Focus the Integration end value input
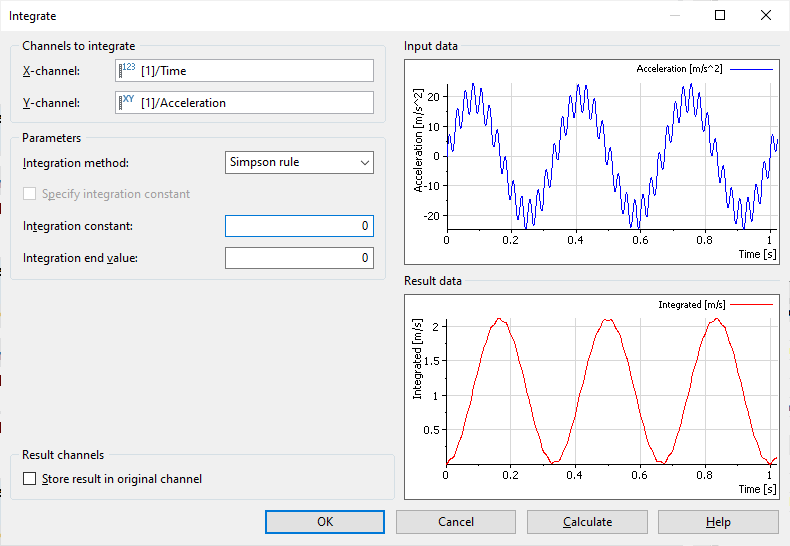 coord(298,258)
